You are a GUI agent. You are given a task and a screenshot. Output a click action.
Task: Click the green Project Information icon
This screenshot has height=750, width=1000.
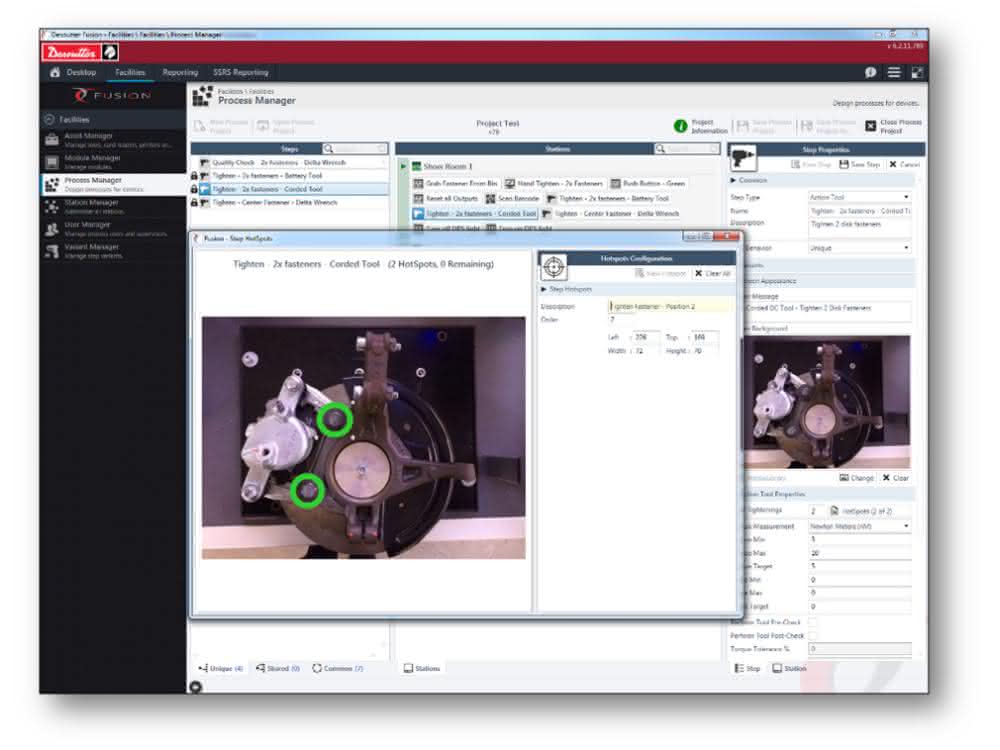pos(680,126)
